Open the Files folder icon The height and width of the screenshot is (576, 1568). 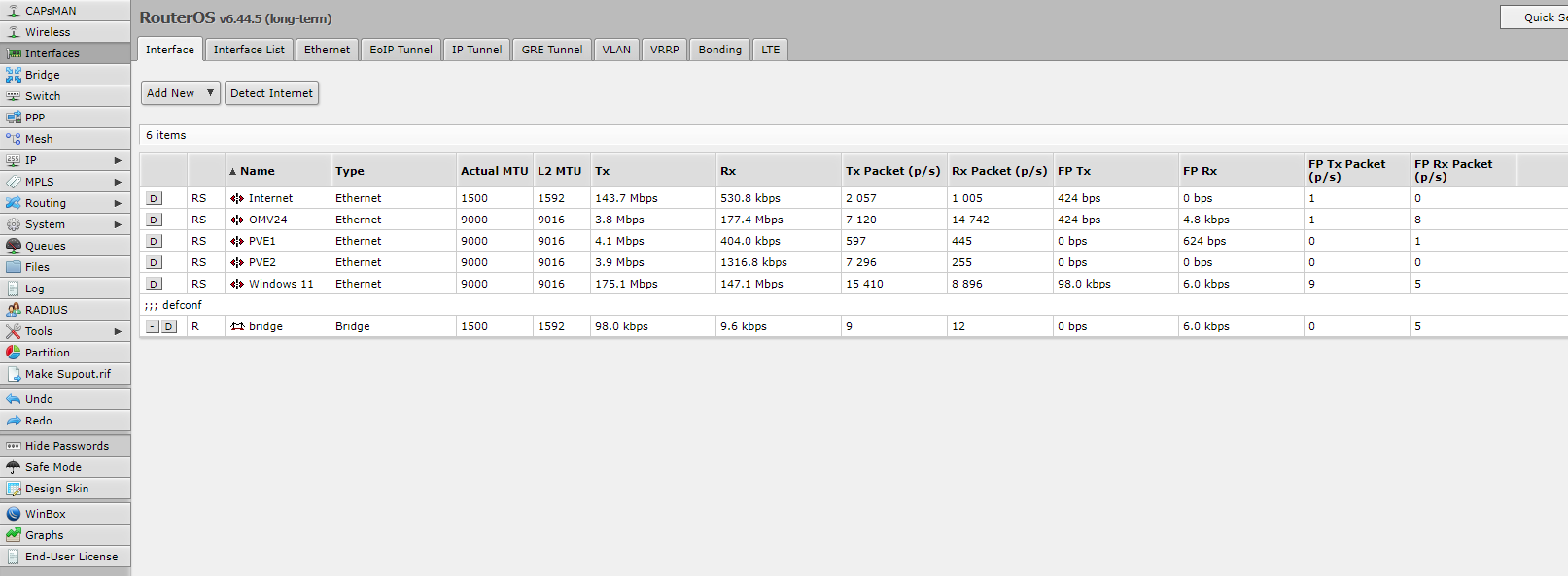[14, 267]
